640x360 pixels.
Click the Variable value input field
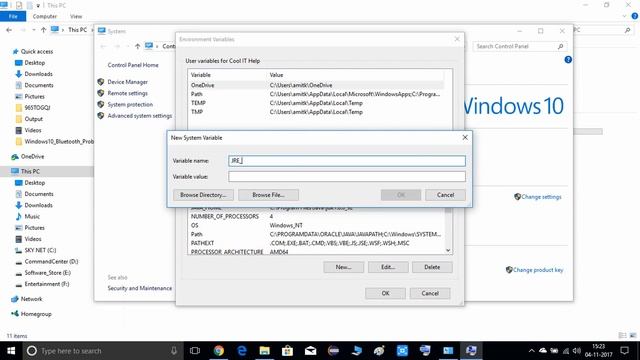point(347,176)
